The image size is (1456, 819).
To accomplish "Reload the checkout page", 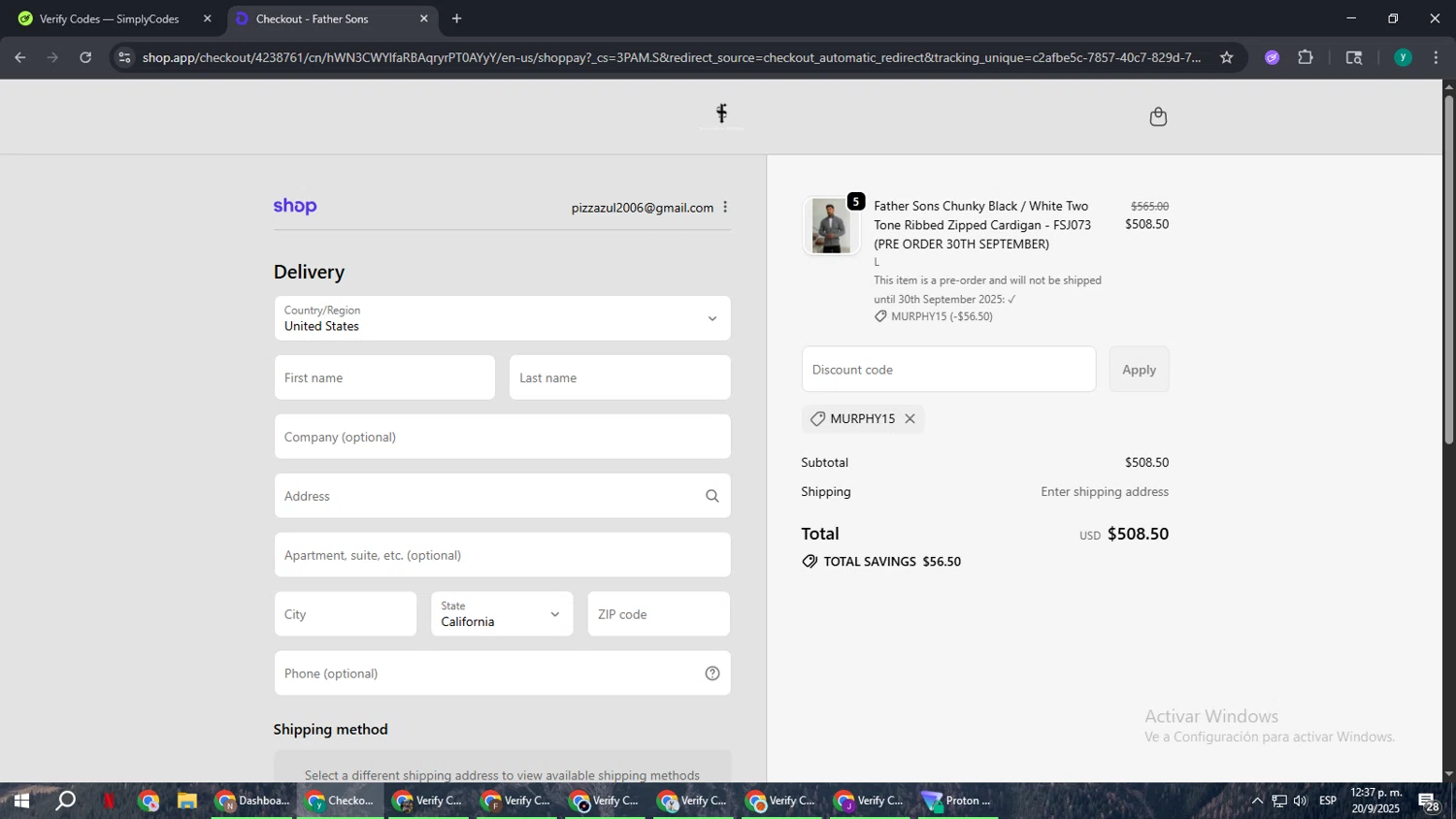I will point(85,57).
